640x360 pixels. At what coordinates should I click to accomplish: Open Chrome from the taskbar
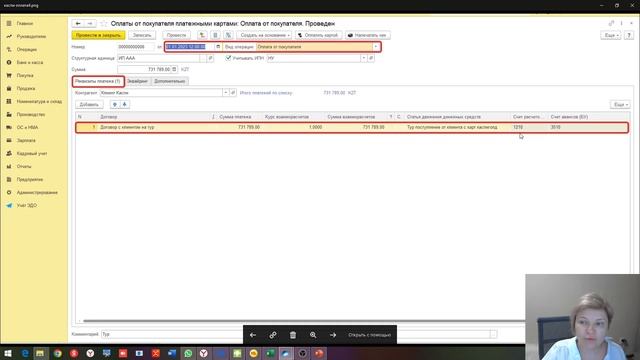pos(58,353)
